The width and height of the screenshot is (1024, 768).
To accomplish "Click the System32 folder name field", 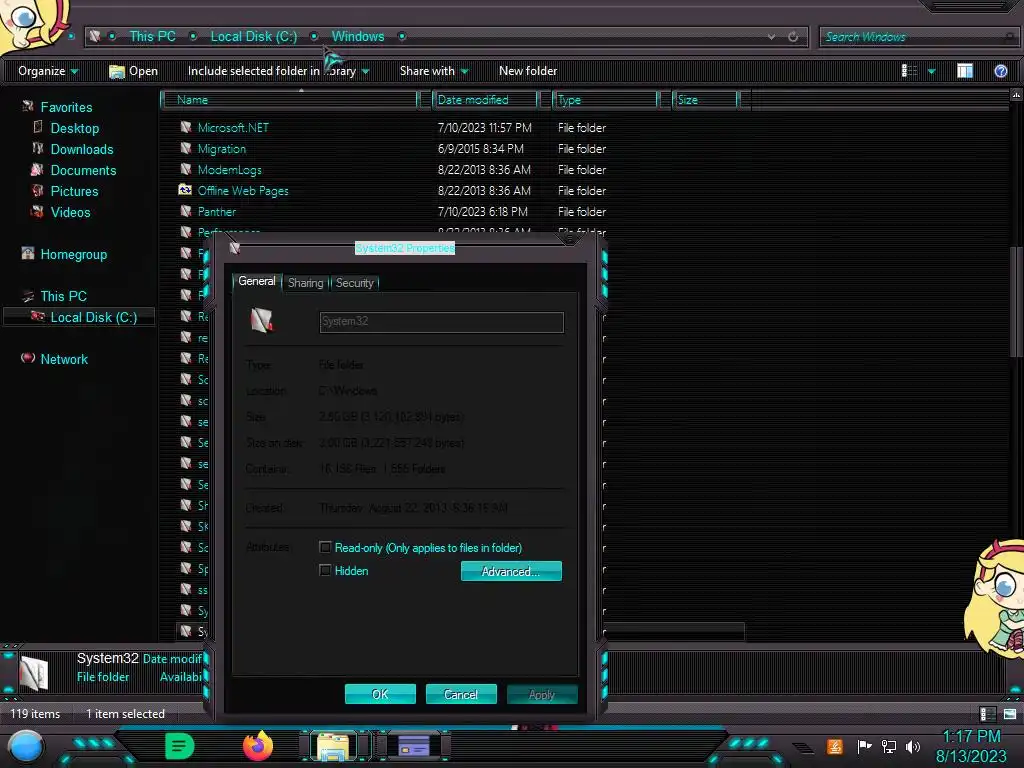I will 441,322.
